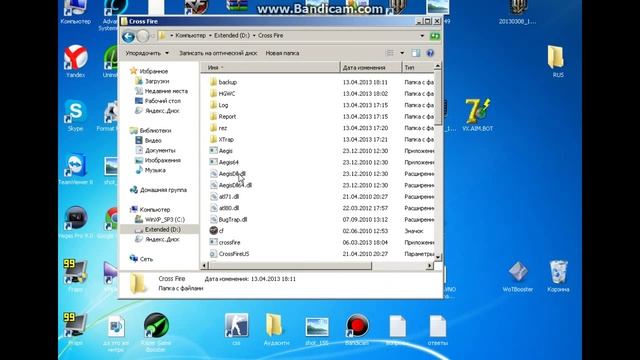Screen dimensions: 640x360
Task: Click the refresh button beside address bar
Action: point(435,36)
